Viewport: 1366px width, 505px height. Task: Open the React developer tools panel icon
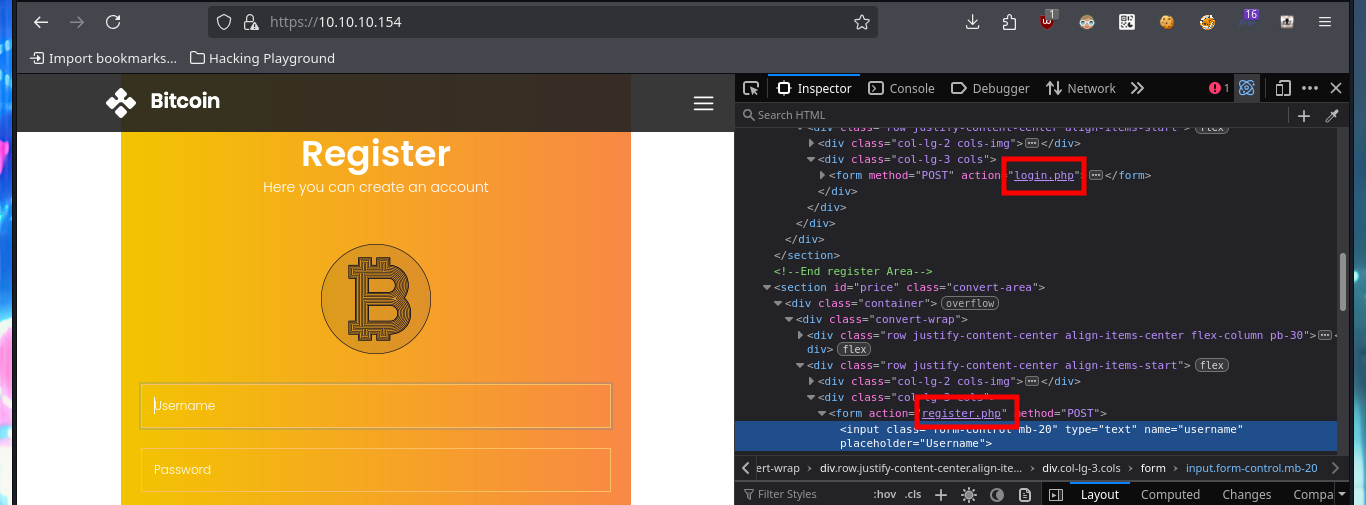1247,88
